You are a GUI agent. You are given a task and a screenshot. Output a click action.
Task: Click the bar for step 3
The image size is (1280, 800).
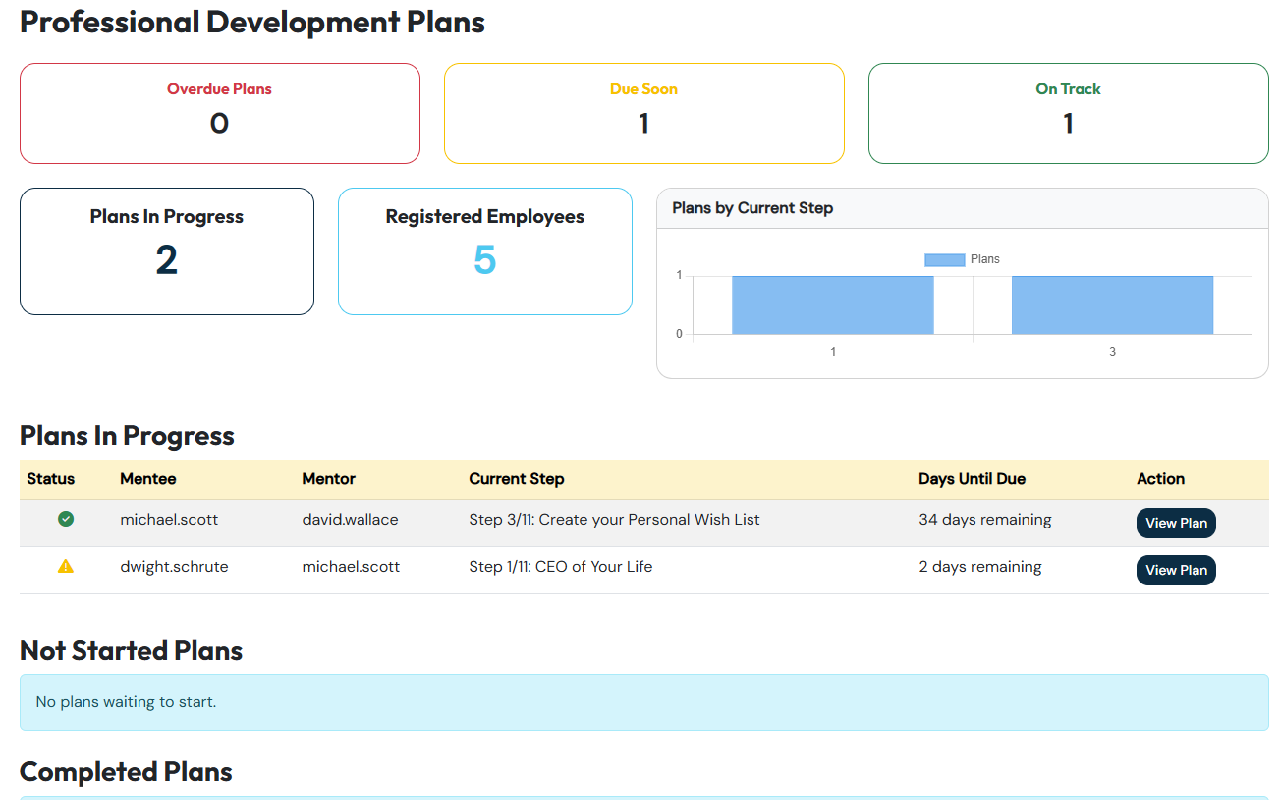(1112, 305)
